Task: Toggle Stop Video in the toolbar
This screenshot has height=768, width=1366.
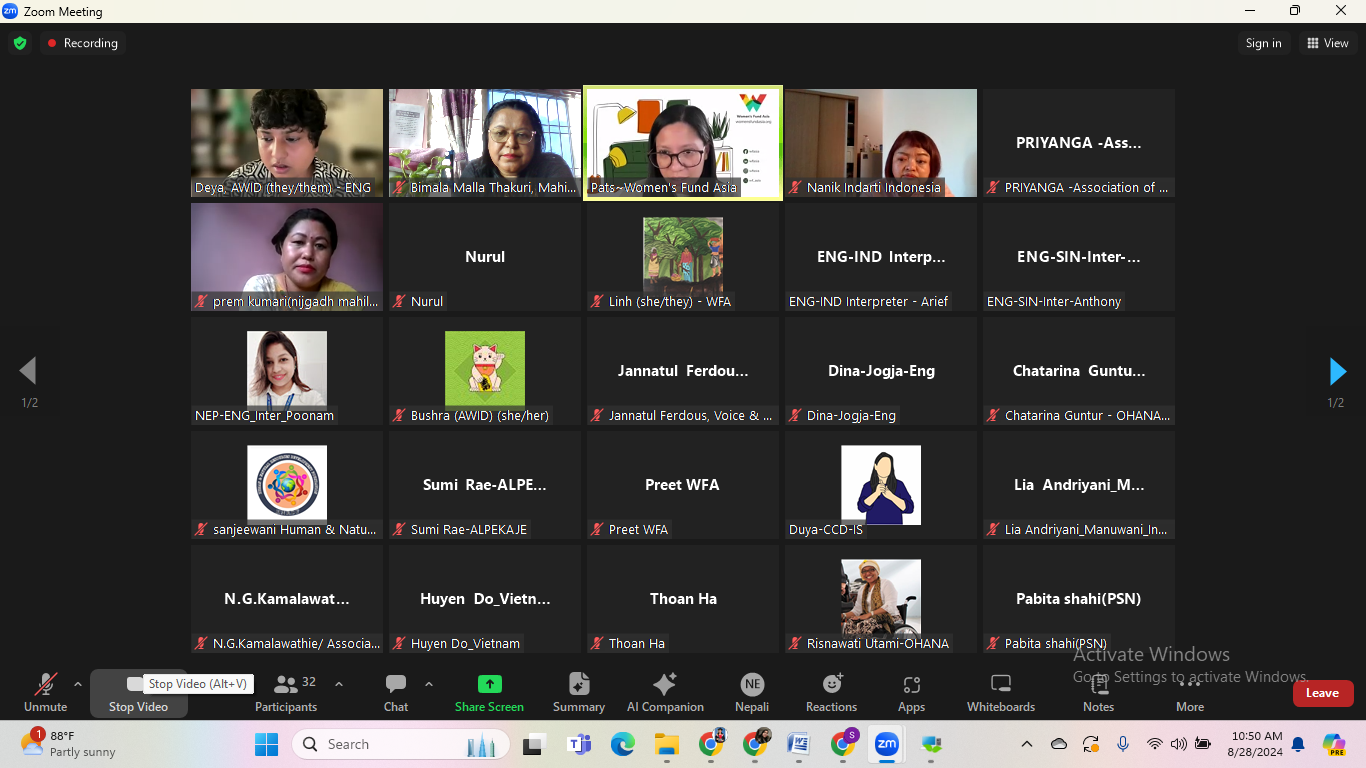Action: click(x=138, y=692)
